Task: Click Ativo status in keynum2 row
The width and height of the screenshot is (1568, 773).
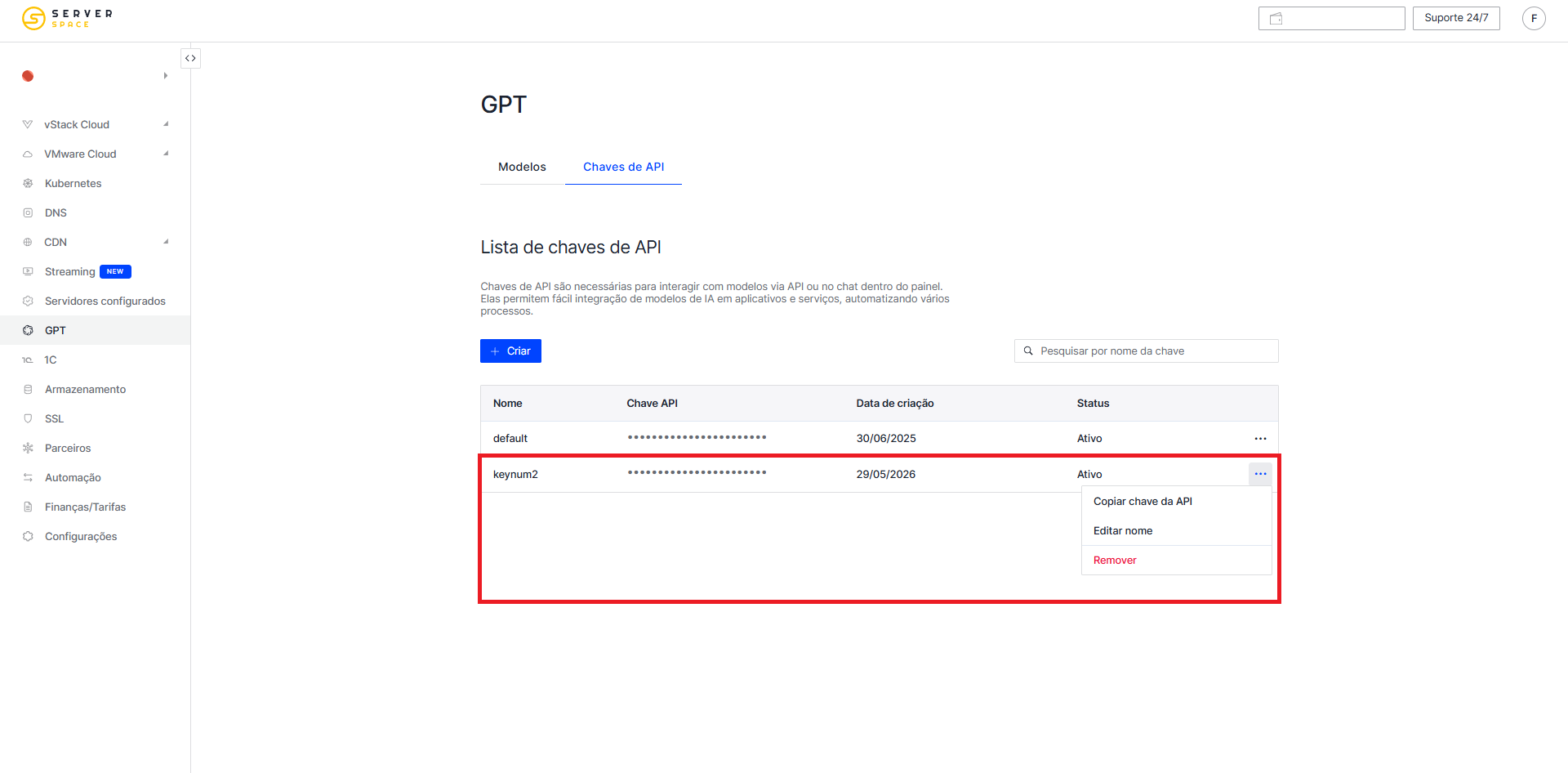Action: click(x=1089, y=475)
